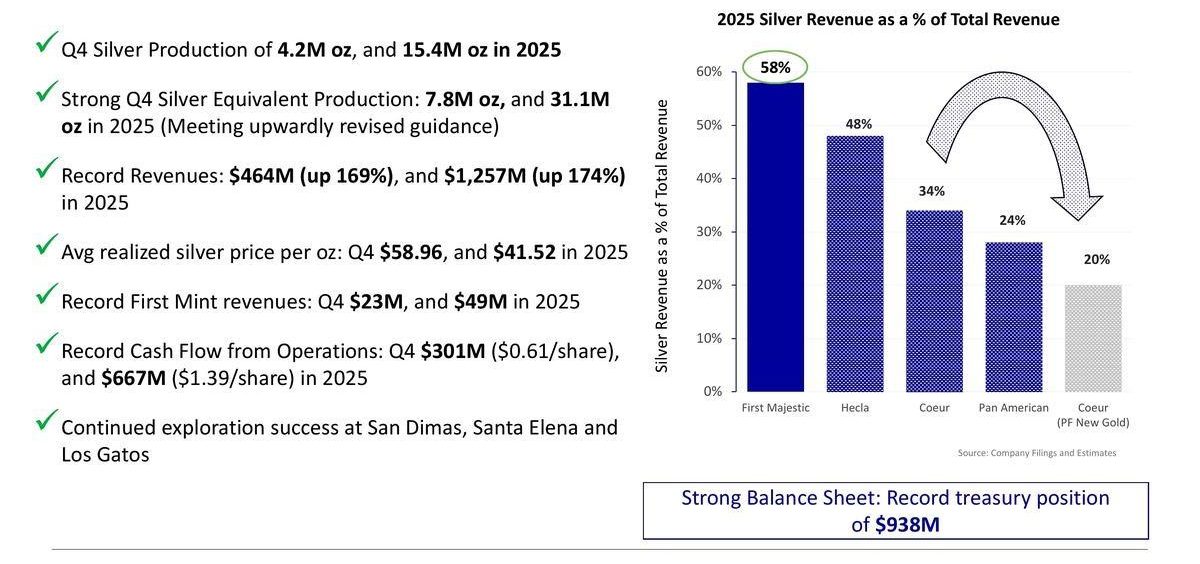
Task: Select the Pan American bar
Action: [1012, 316]
